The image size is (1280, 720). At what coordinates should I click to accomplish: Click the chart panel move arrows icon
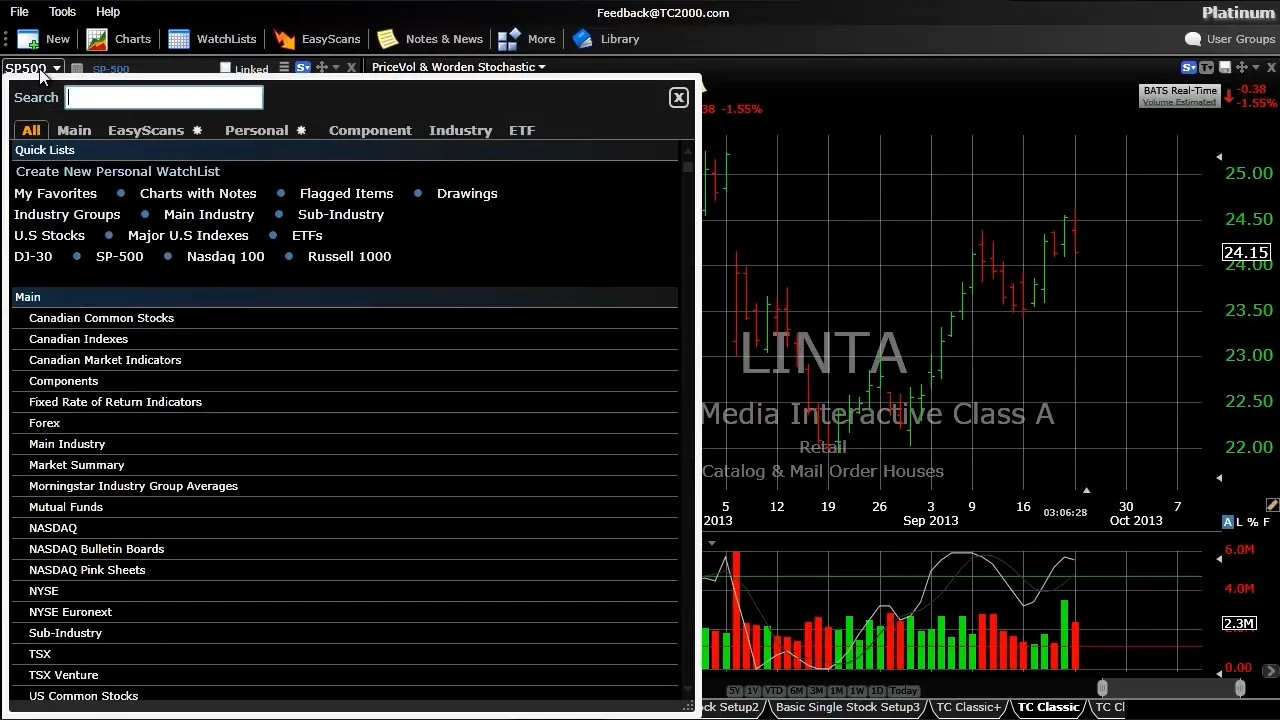(x=1242, y=67)
